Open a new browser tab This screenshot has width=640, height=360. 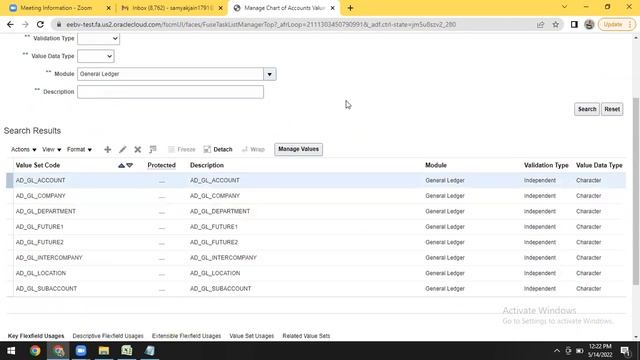tap(350, 8)
